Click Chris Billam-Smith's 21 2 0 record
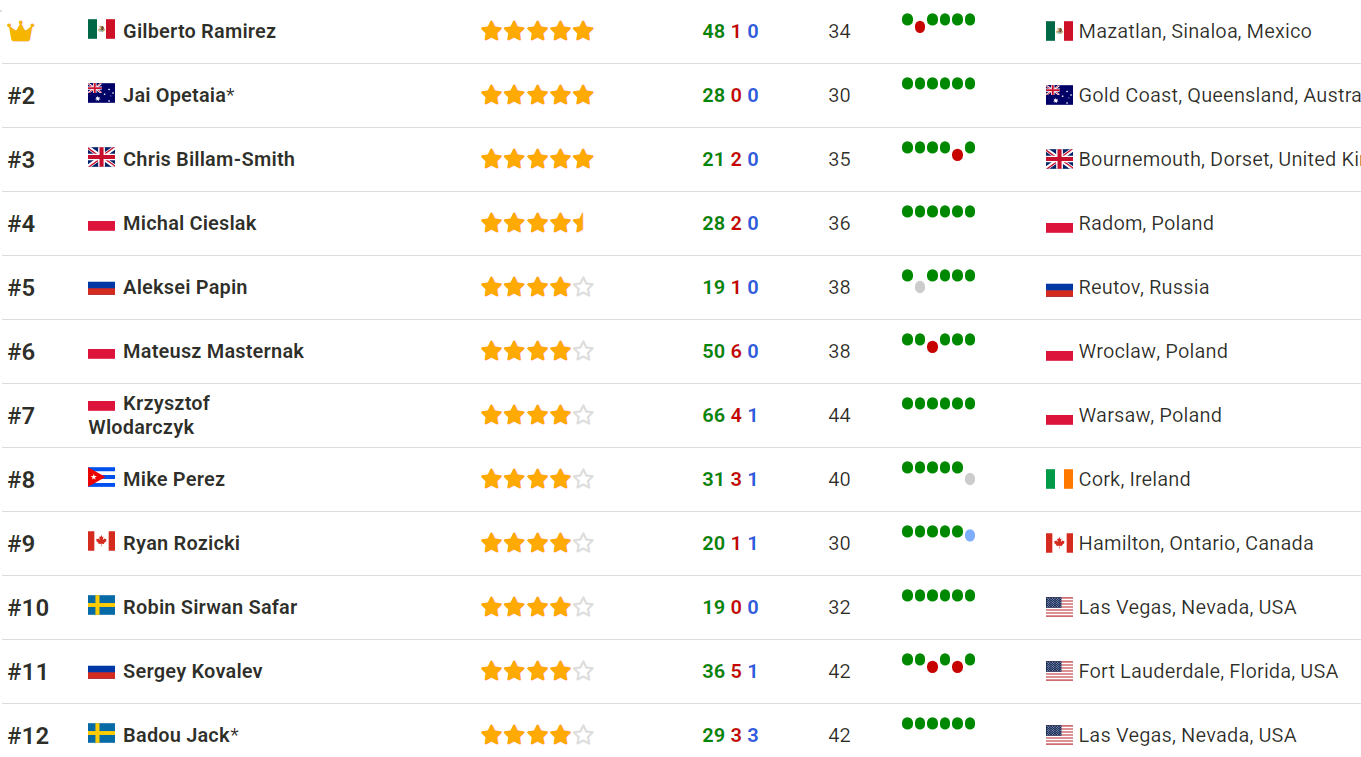Image resolution: width=1361 pixels, height=757 pixels. coord(730,159)
